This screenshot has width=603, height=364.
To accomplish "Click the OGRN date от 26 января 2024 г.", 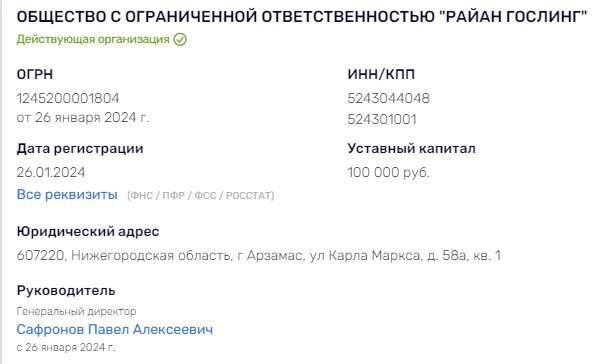I will [83, 117].
